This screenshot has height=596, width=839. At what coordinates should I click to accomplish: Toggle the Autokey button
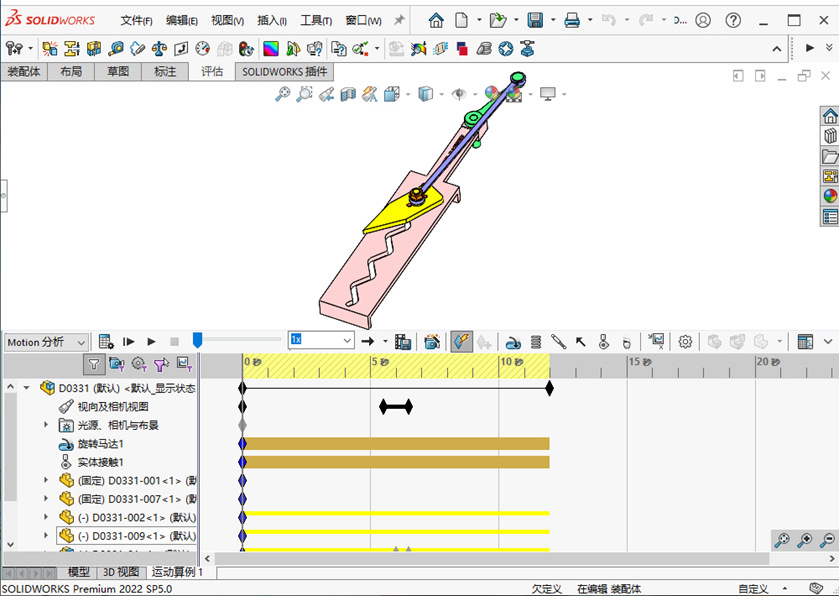tap(461, 341)
